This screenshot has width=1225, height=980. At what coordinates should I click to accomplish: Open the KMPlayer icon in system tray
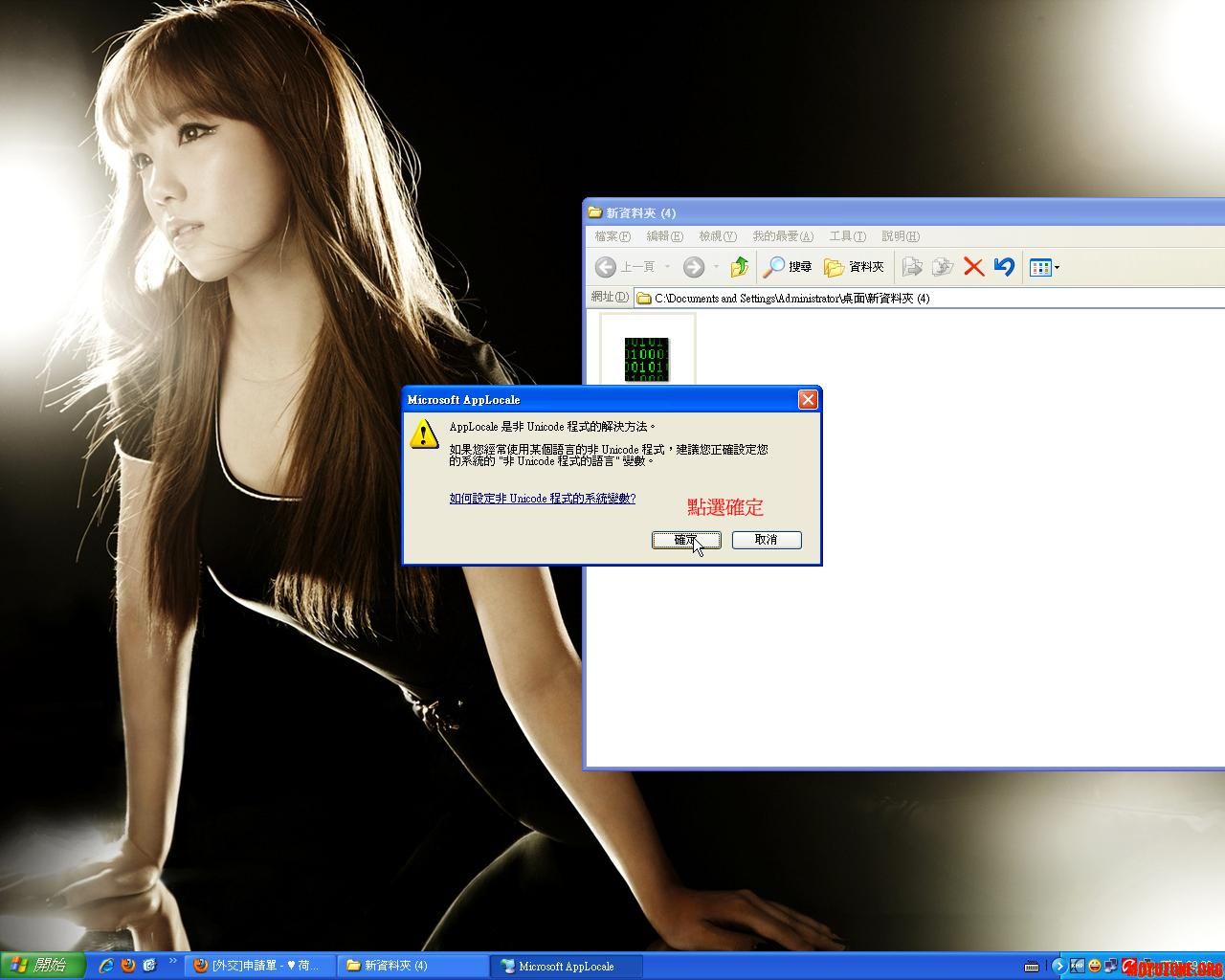coord(1077,967)
